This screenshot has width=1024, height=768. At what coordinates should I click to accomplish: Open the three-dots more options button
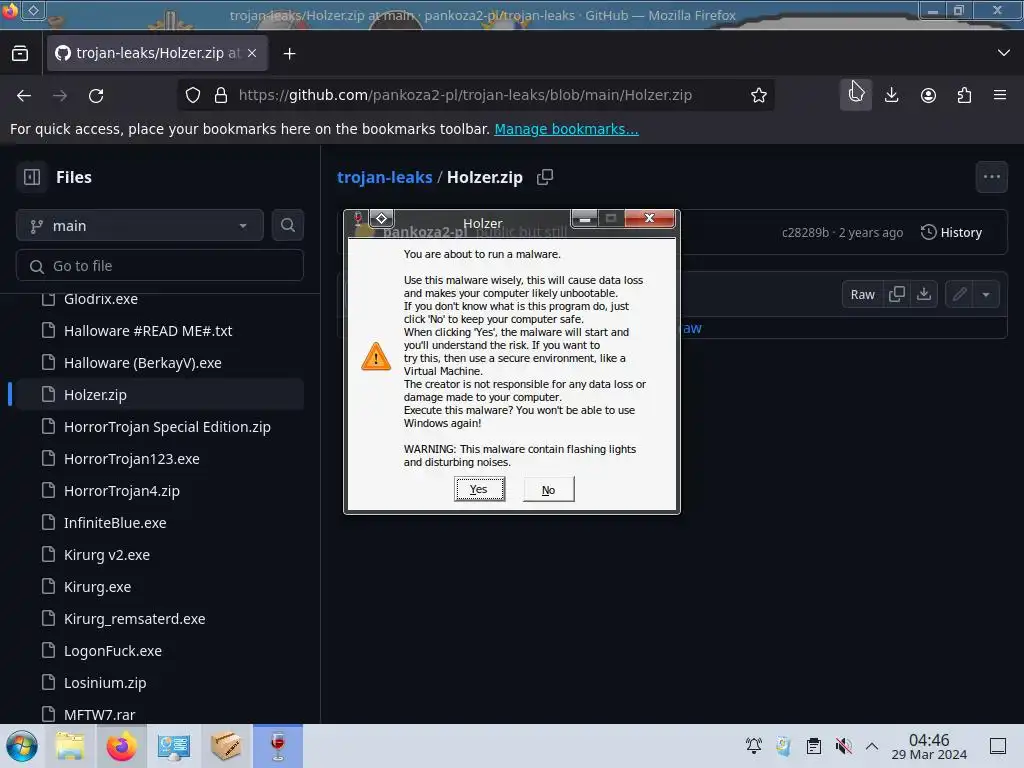point(991,177)
